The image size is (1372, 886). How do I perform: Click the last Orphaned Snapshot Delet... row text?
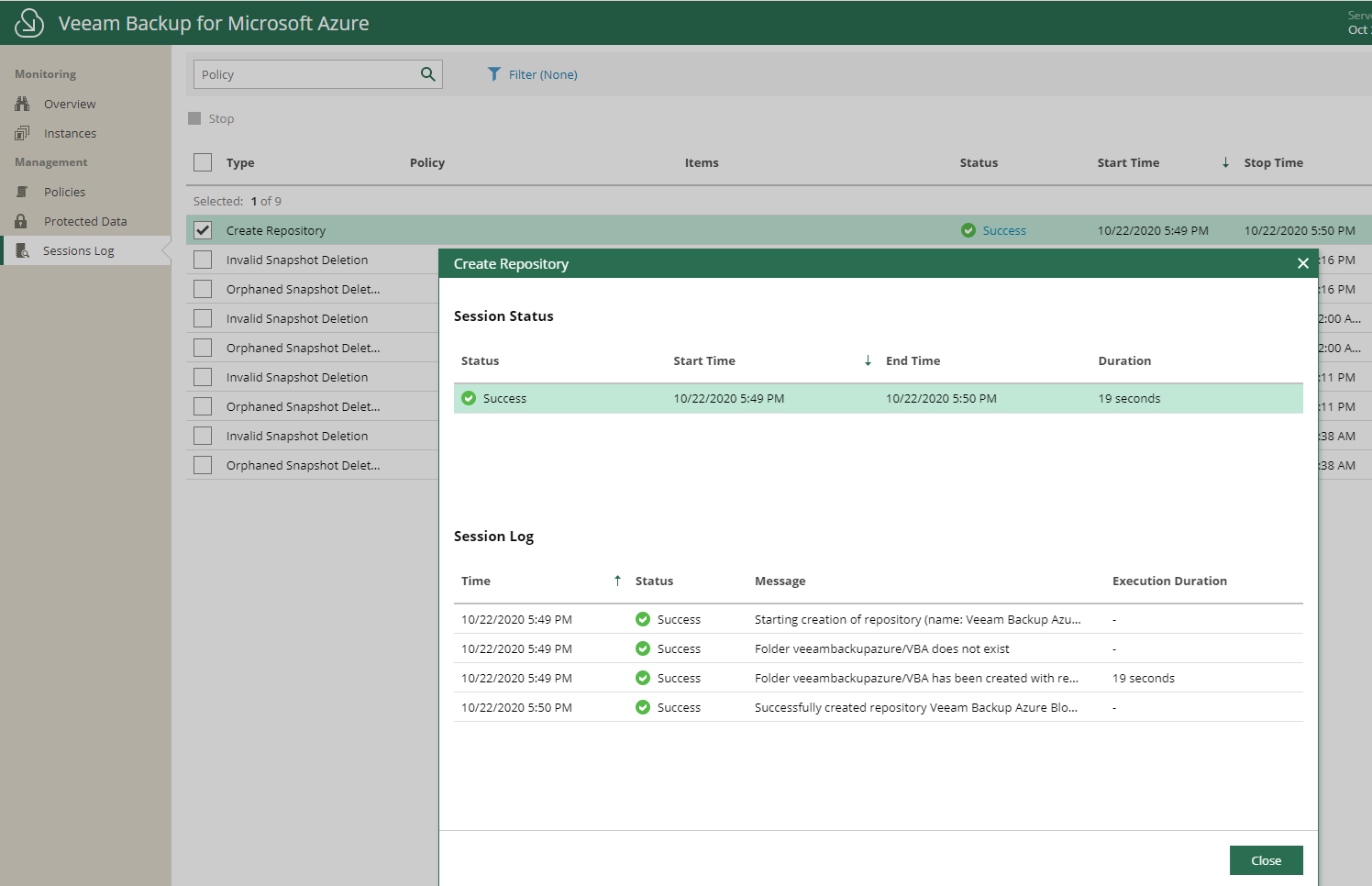[303, 465]
